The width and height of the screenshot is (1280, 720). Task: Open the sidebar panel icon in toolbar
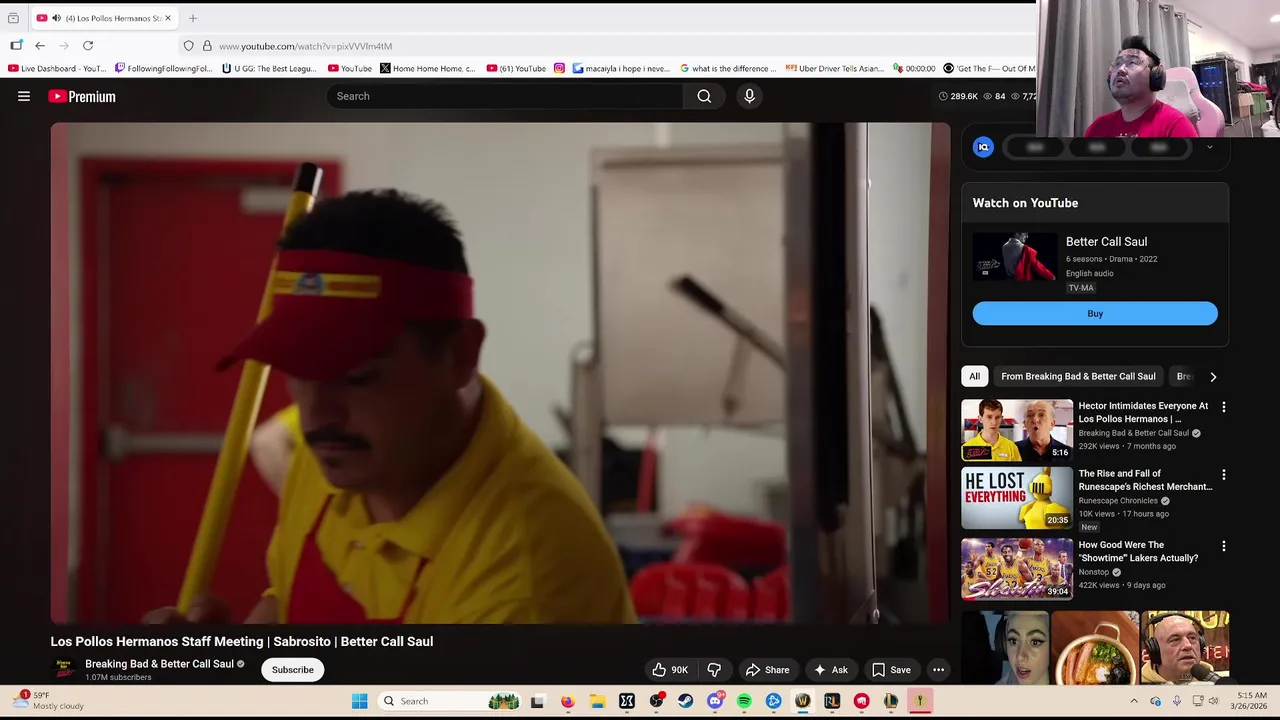[x=16, y=45]
